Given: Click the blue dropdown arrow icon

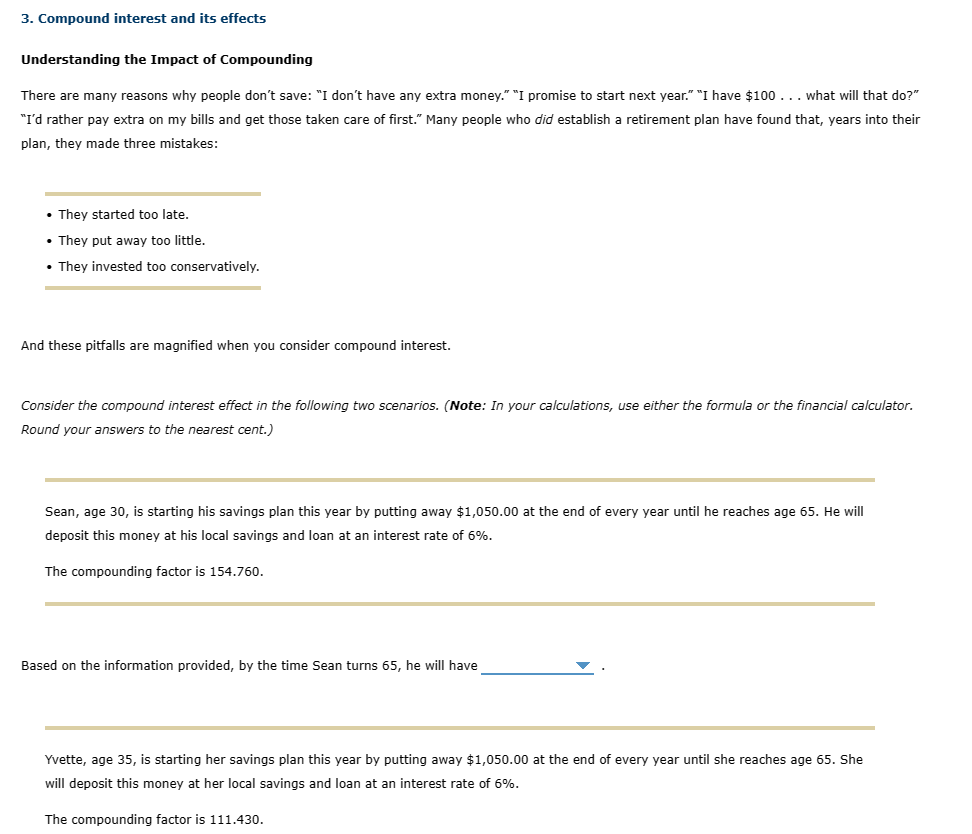Looking at the screenshot, I should click(583, 666).
